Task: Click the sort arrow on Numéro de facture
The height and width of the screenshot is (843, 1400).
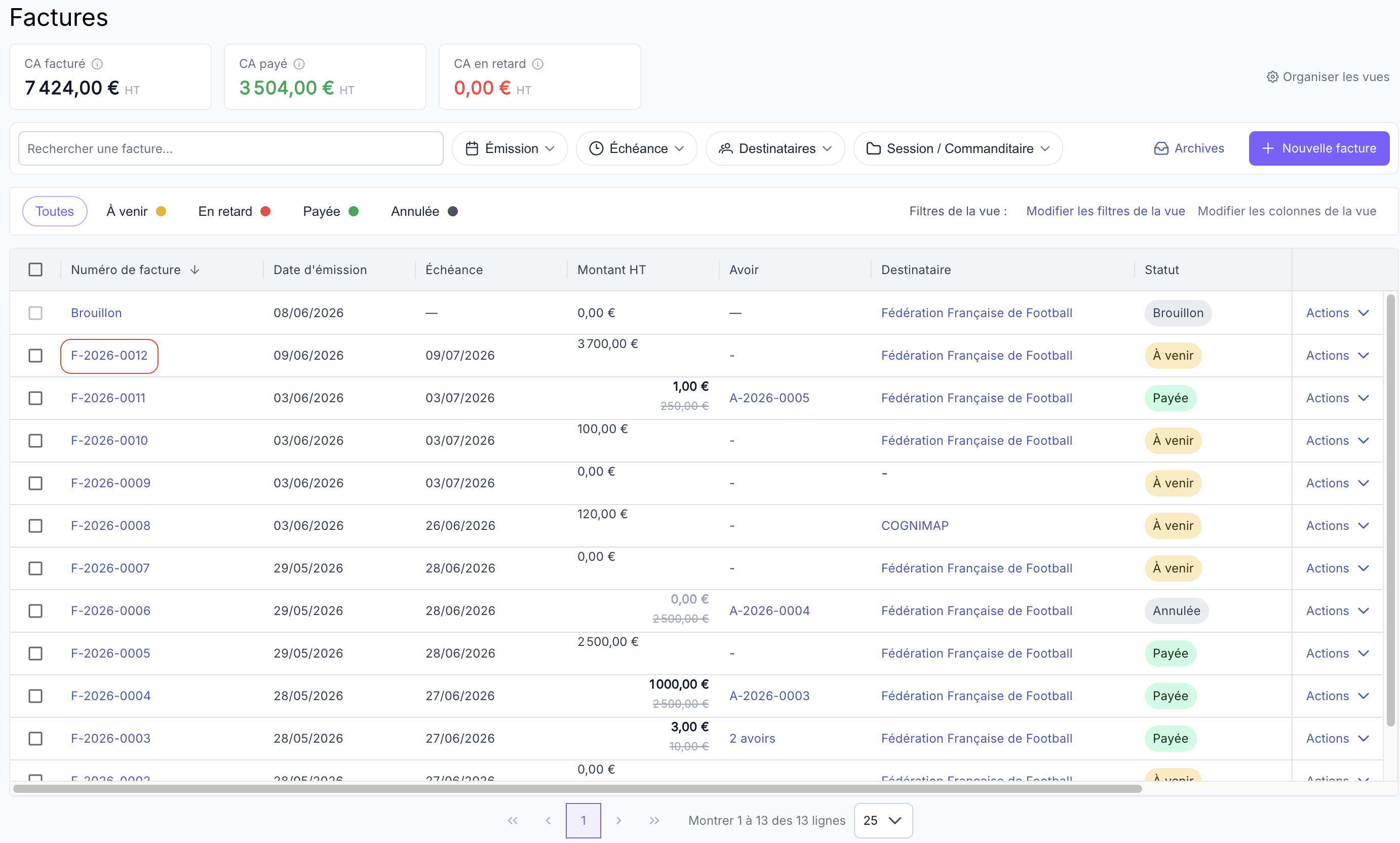Action: pyautogui.click(x=195, y=270)
